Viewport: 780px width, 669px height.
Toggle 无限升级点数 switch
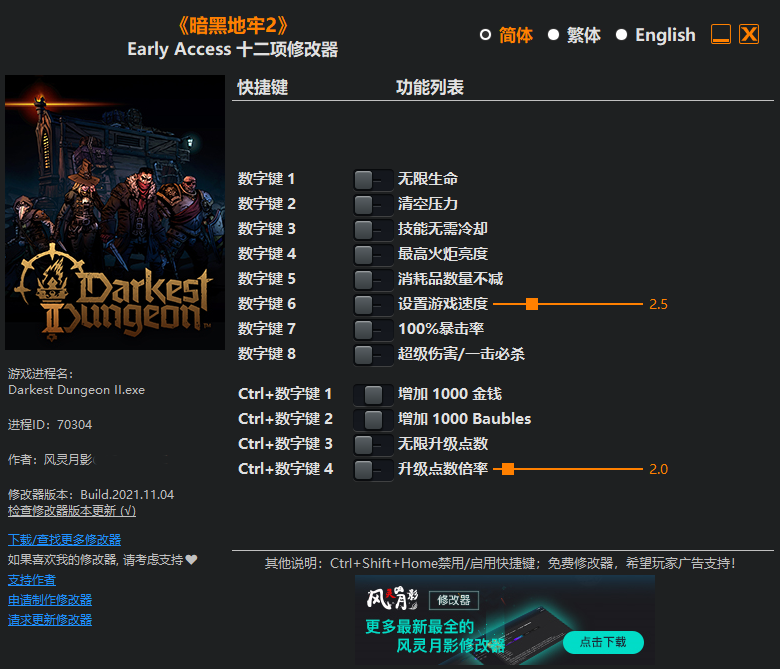(x=372, y=444)
